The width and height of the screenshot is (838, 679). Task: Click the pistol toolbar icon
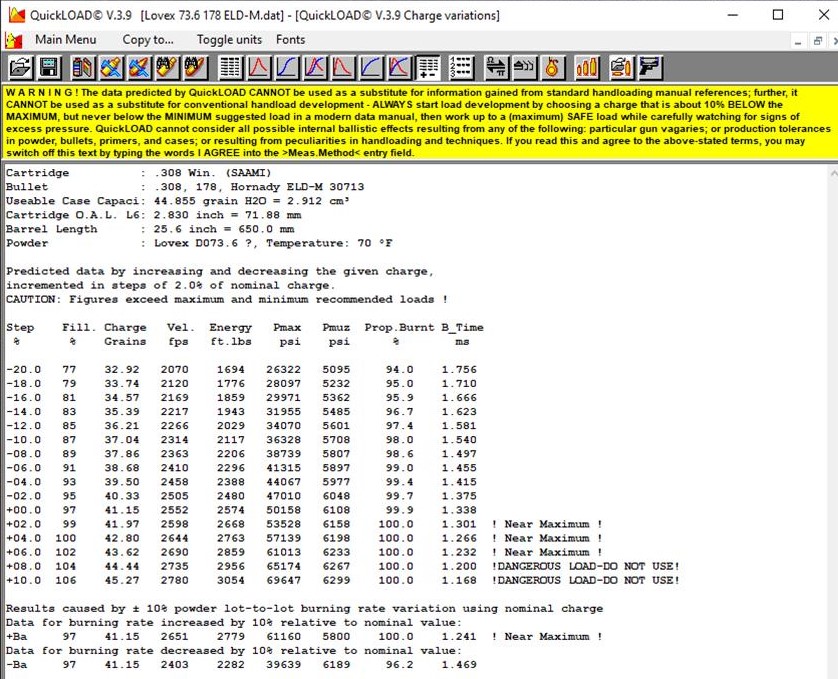click(650, 68)
